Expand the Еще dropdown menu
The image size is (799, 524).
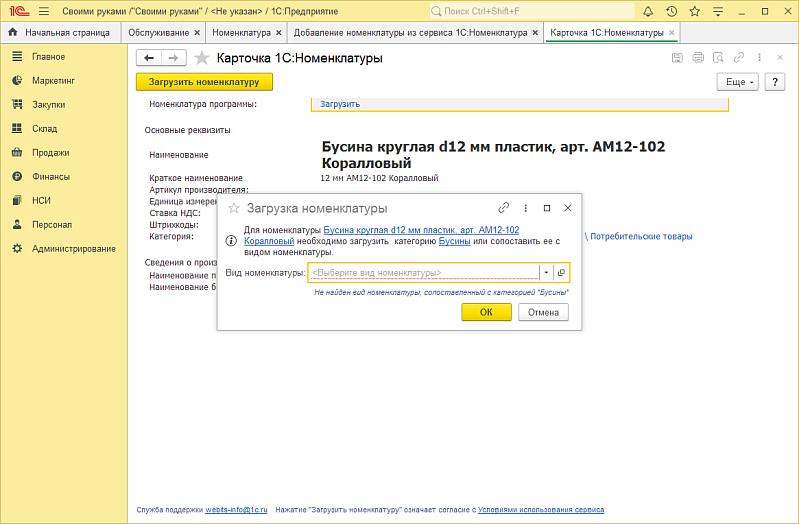739,82
